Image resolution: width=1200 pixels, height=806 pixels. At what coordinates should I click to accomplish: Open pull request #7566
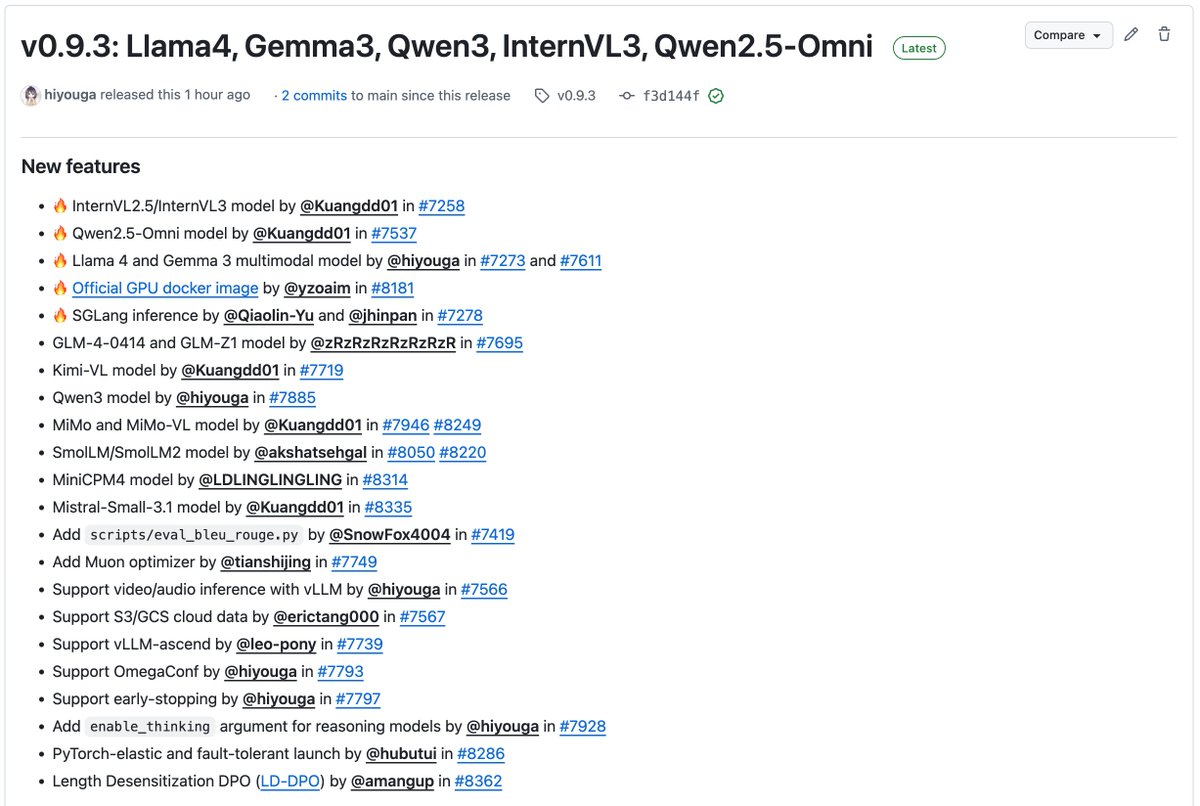(484, 589)
